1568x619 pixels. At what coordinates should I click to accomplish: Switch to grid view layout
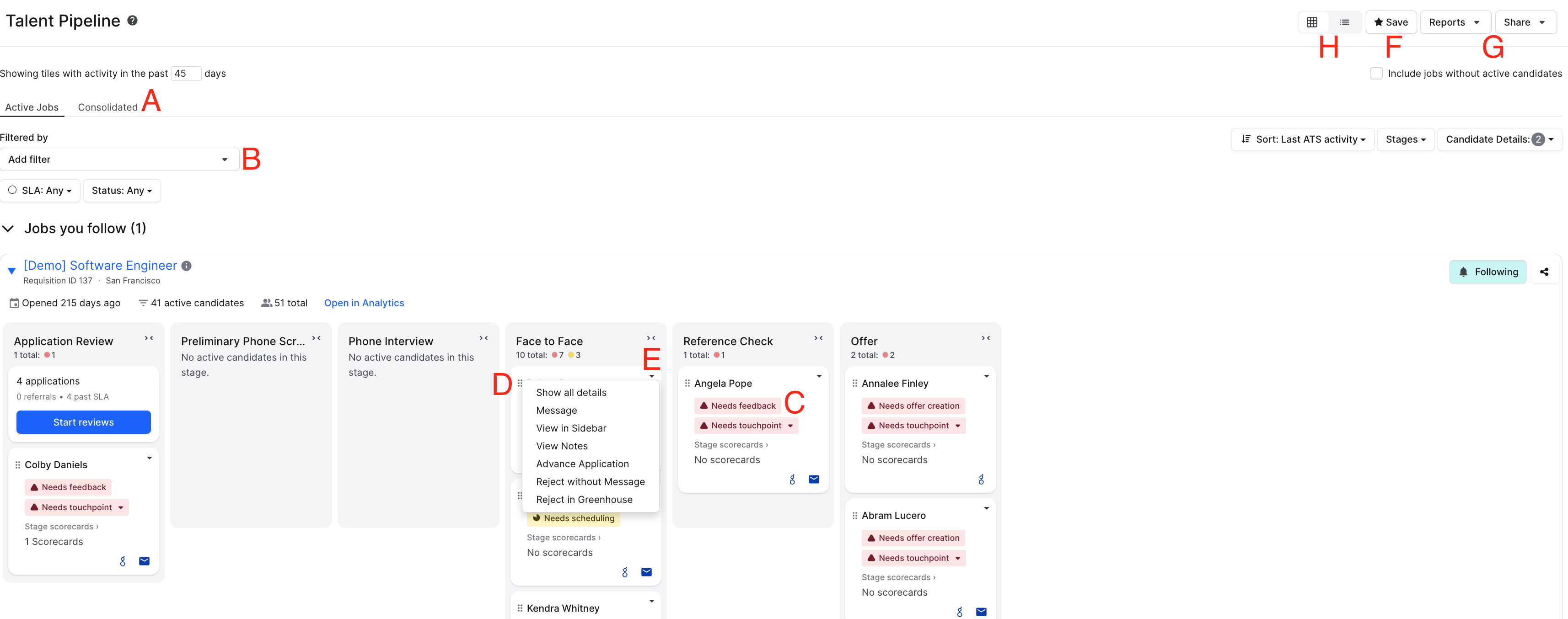coord(1312,22)
